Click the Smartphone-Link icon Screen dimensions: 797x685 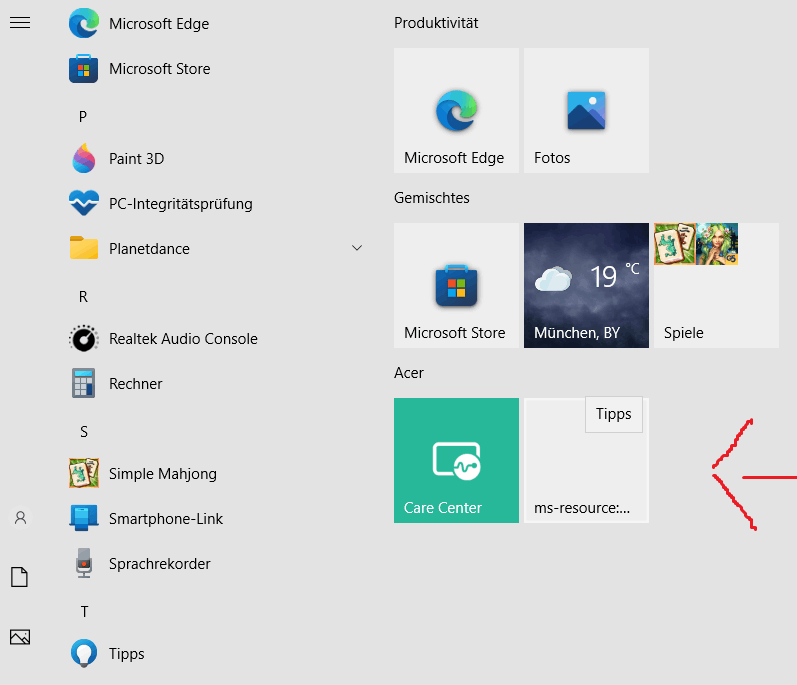coord(84,518)
